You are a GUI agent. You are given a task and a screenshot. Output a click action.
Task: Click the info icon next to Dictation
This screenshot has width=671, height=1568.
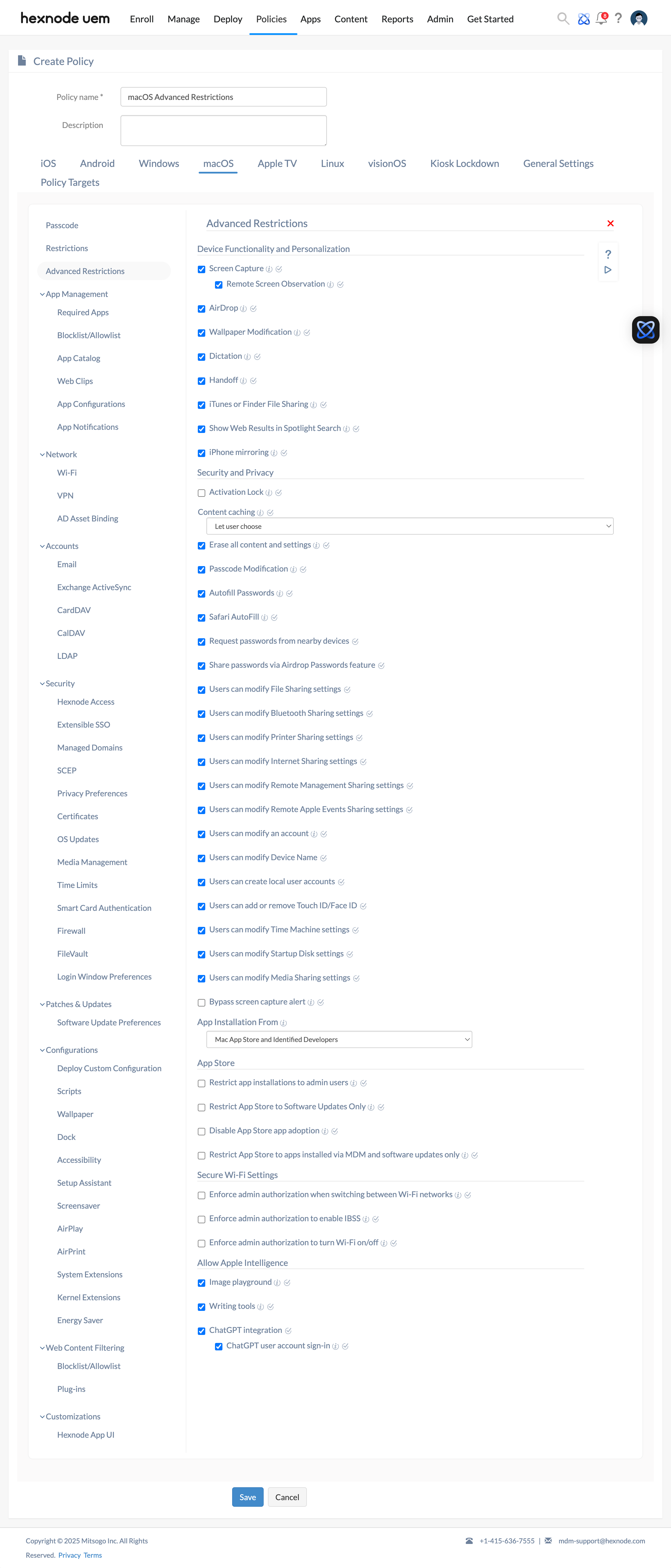(x=247, y=357)
